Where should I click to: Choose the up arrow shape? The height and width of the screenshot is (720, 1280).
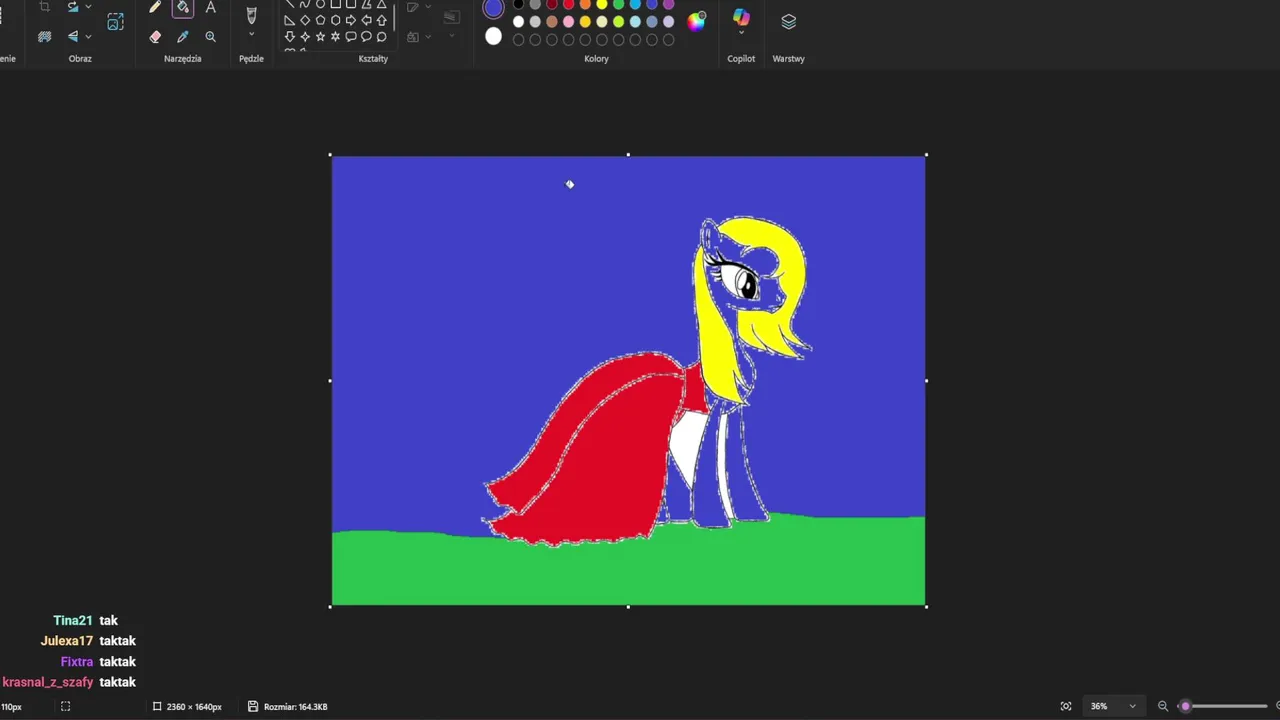(x=381, y=20)
